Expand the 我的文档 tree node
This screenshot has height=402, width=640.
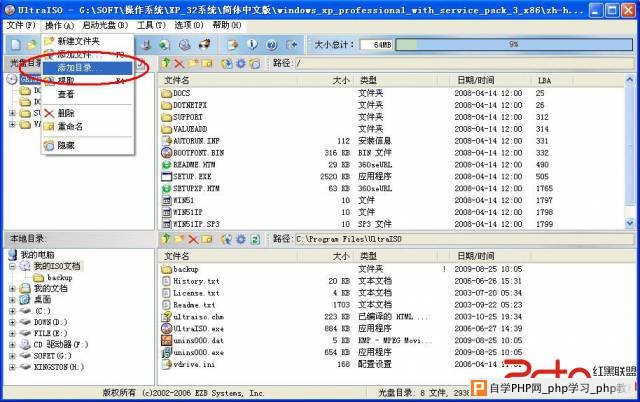pyautogui.click(x=12, y=289)
